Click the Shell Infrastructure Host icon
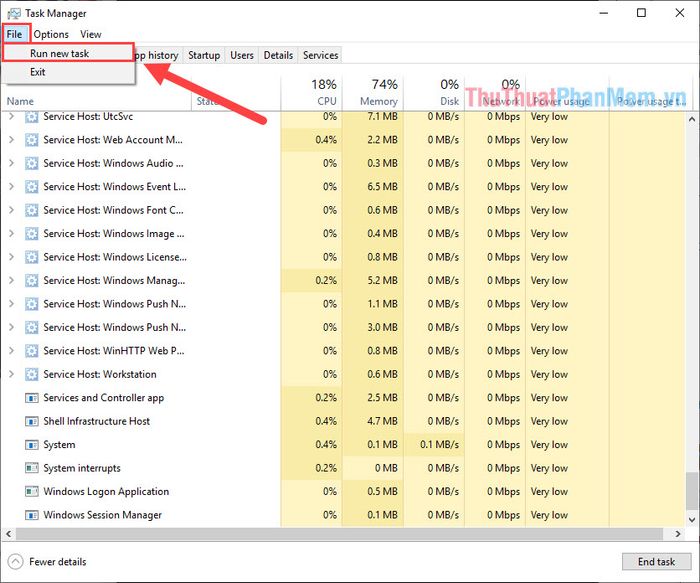 pos(31,421)
